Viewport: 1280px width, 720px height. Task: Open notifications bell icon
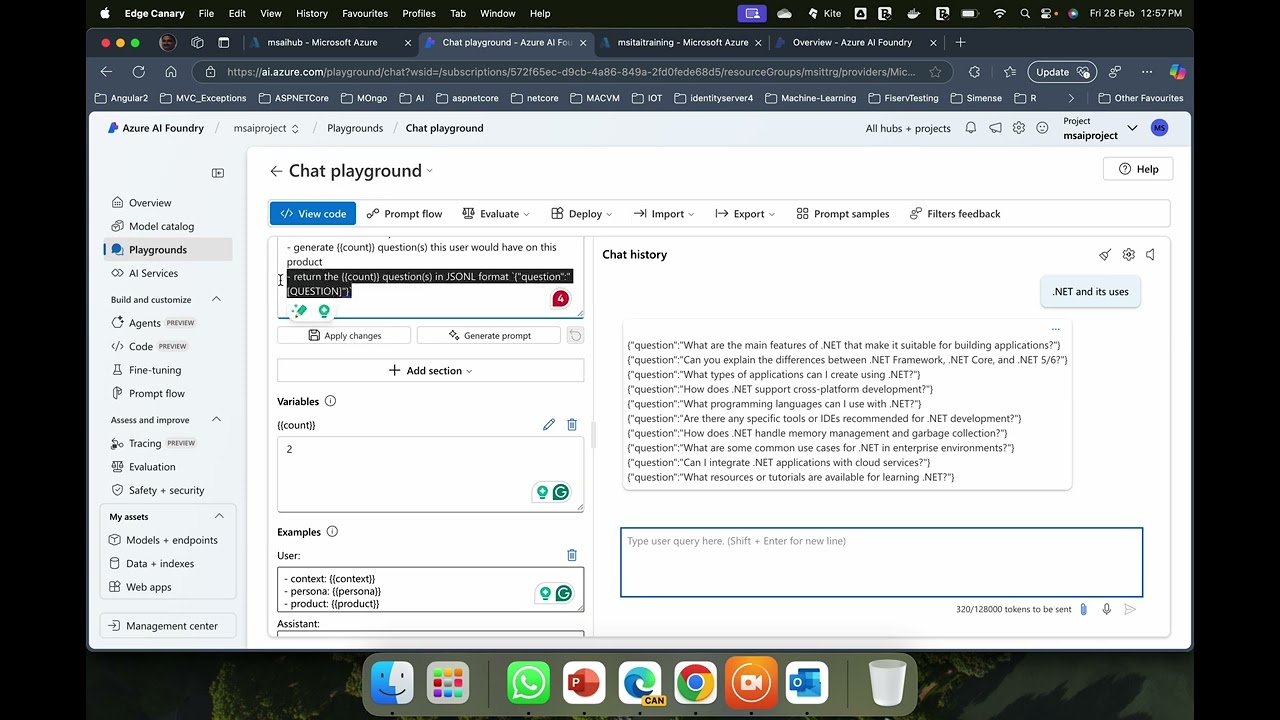[970, 128]
